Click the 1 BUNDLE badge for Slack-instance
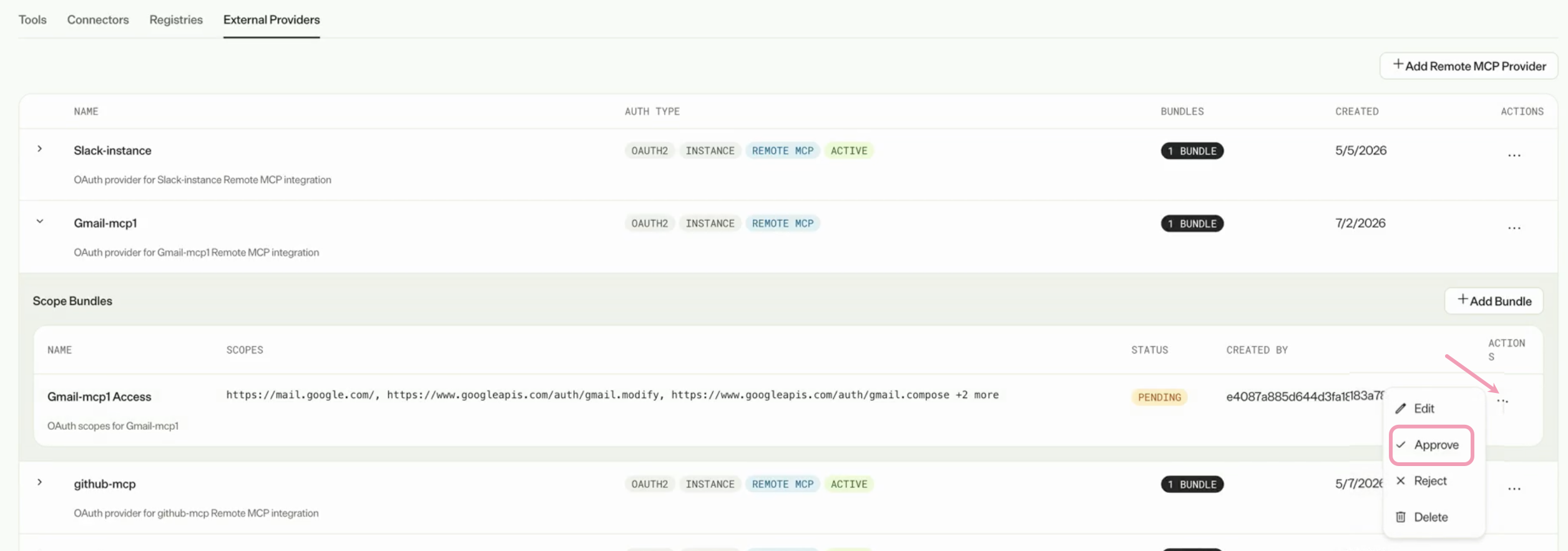The width and height of the screenshot is (1568, 551). coord(1192,151)
